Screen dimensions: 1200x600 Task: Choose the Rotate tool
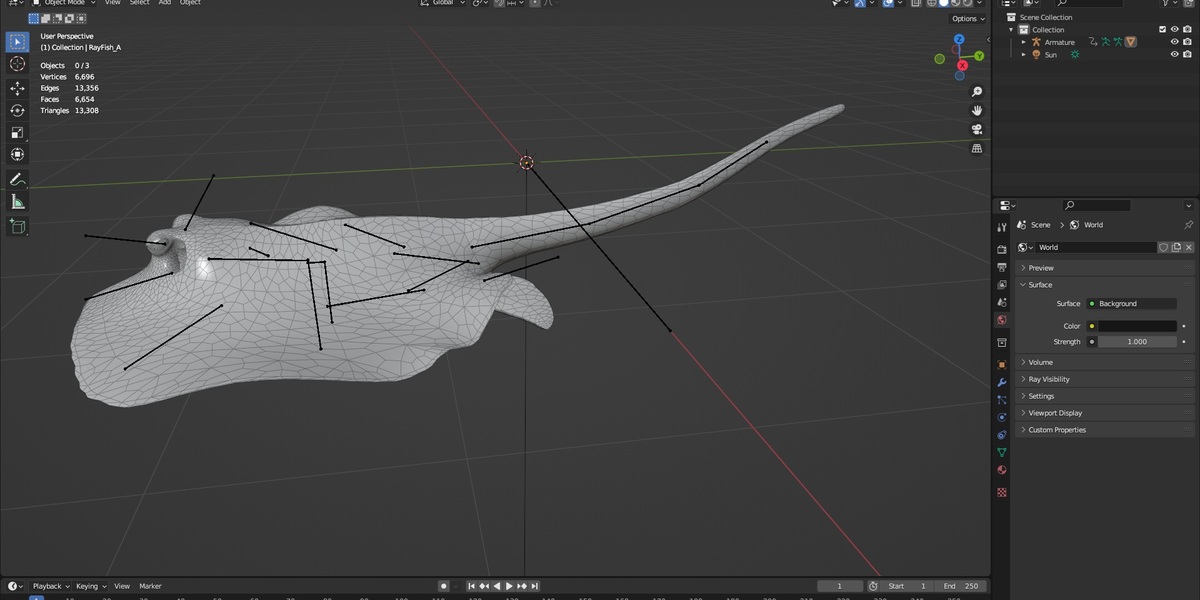(17, 110)
